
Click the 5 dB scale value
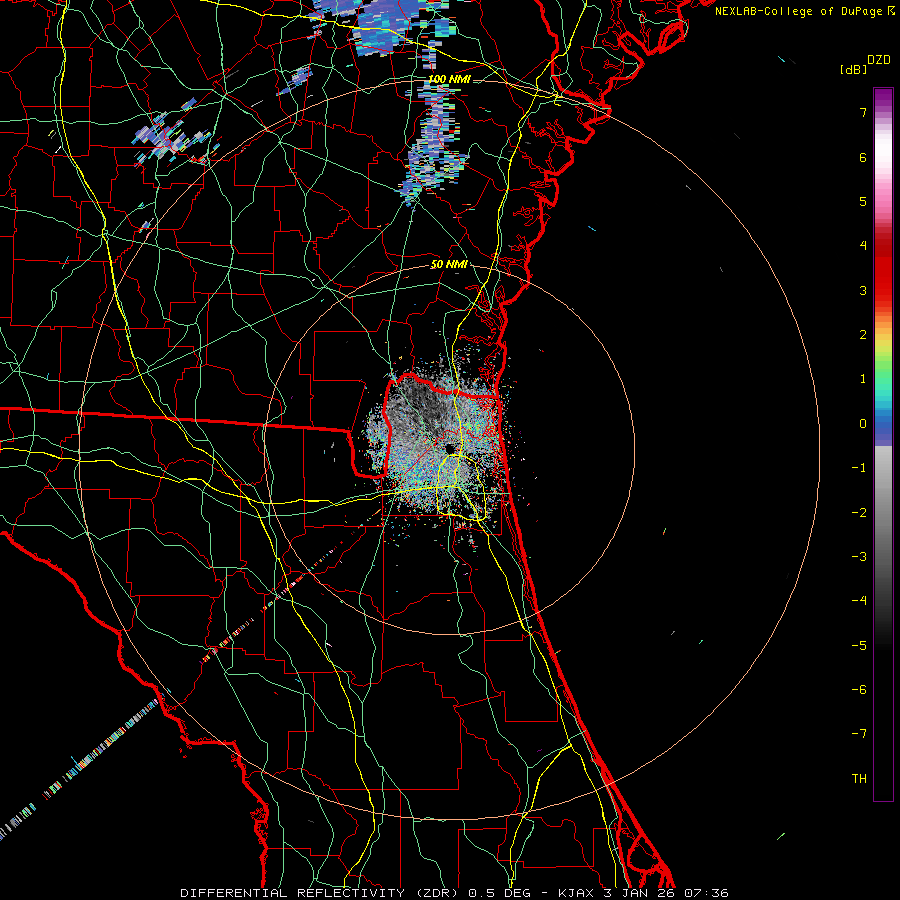point(863,201)
